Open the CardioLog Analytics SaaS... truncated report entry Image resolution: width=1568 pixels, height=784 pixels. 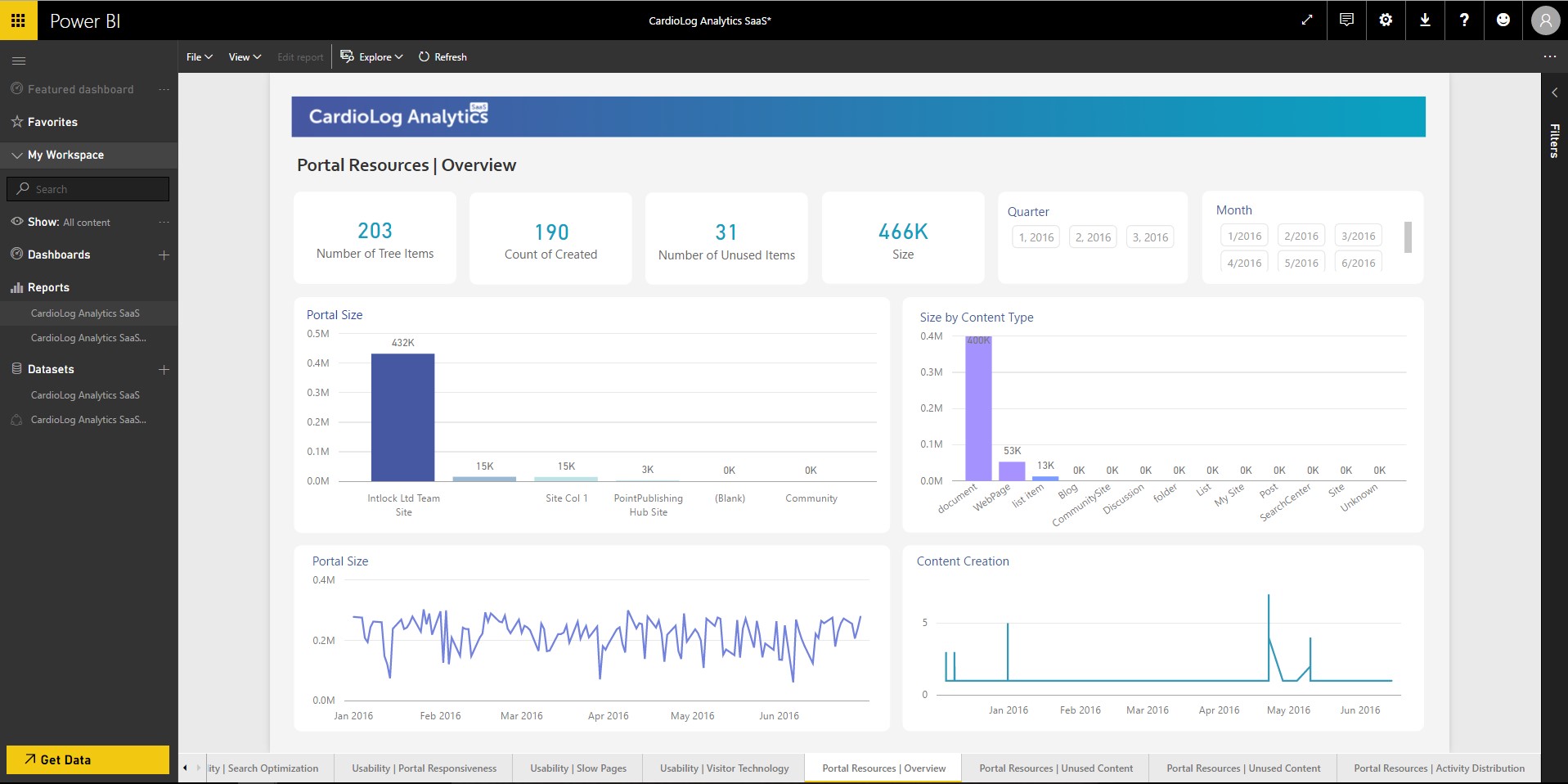point(88,337)
